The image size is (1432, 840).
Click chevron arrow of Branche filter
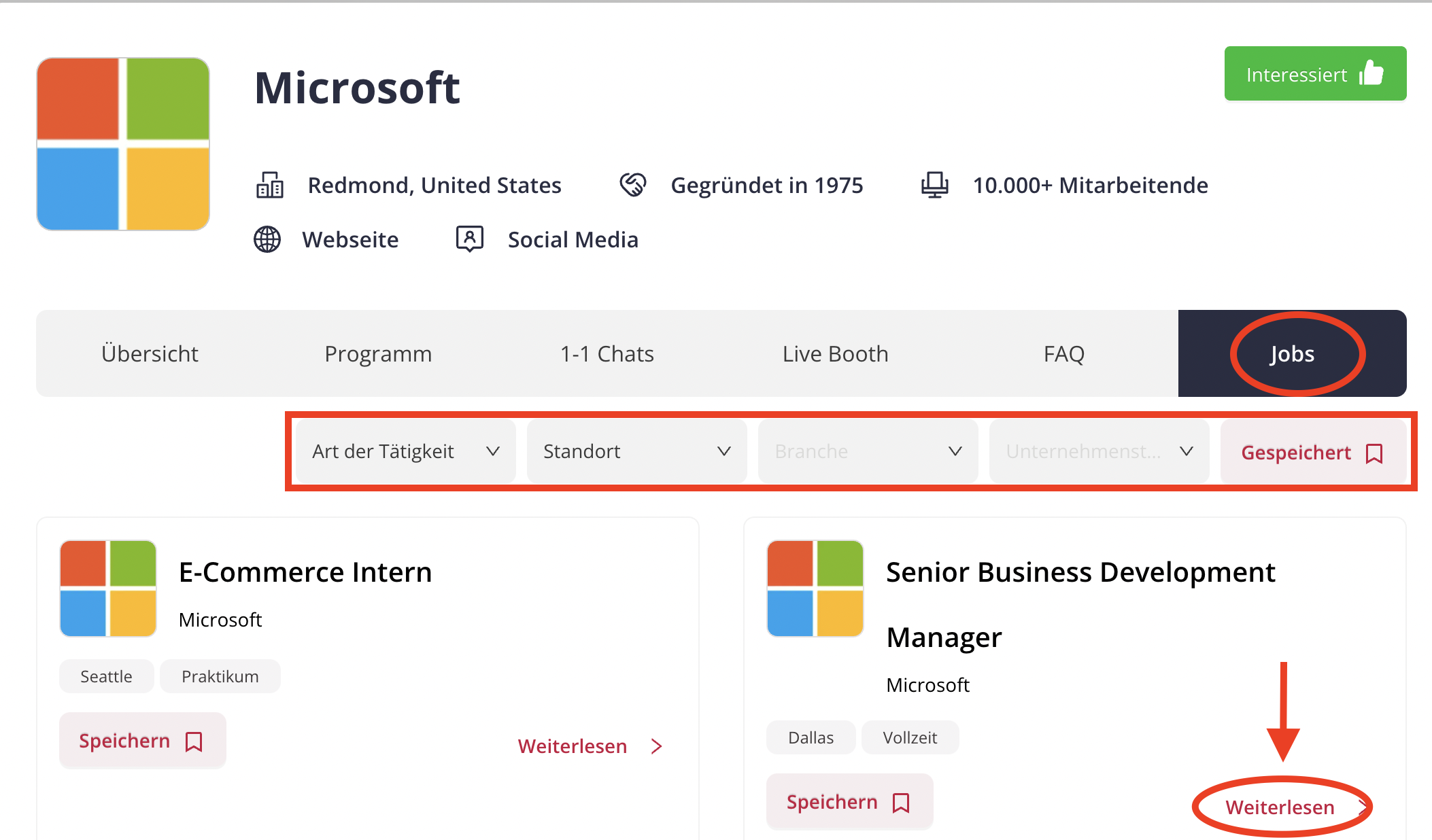(x=955, y=451)
